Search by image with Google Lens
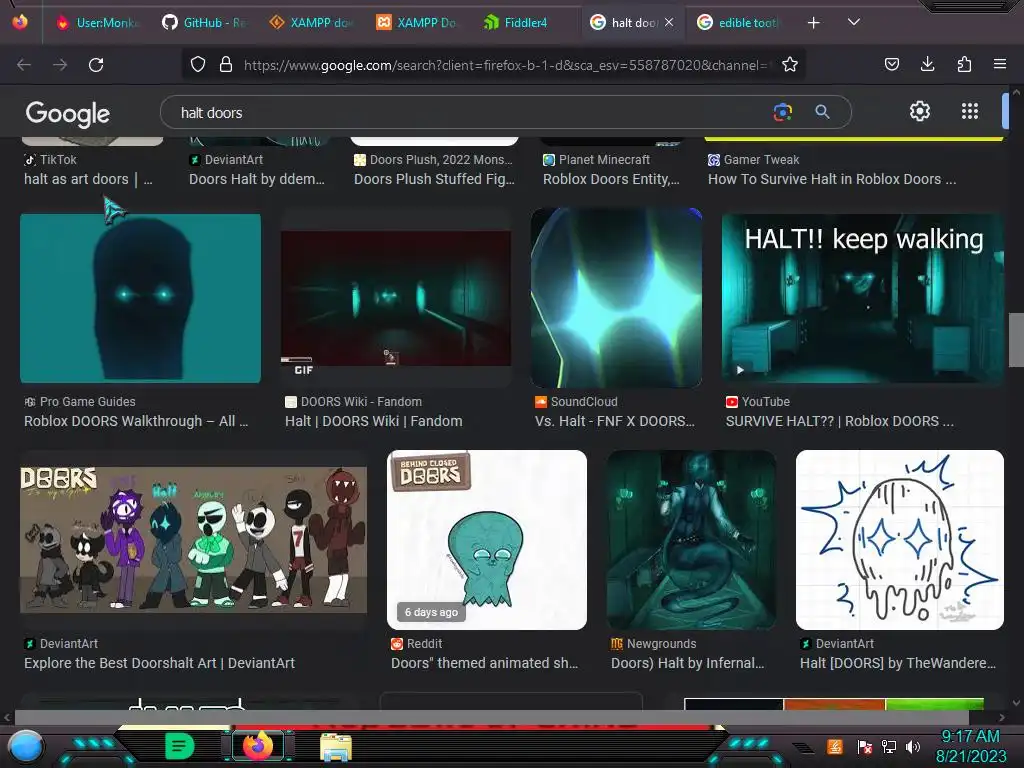This screenshot has height=768, width=1024. tap(782, 112)
